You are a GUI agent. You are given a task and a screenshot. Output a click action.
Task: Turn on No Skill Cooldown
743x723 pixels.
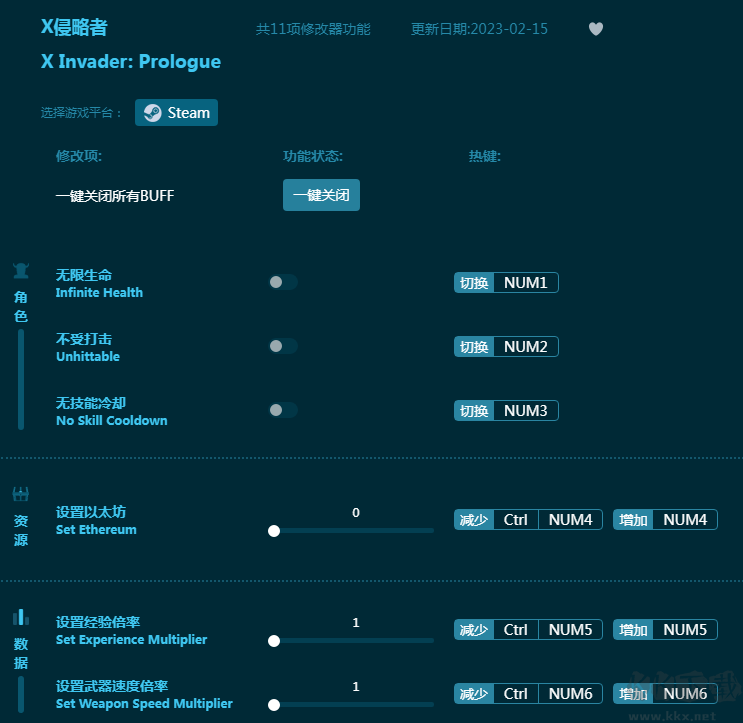(x=283, y=410)
